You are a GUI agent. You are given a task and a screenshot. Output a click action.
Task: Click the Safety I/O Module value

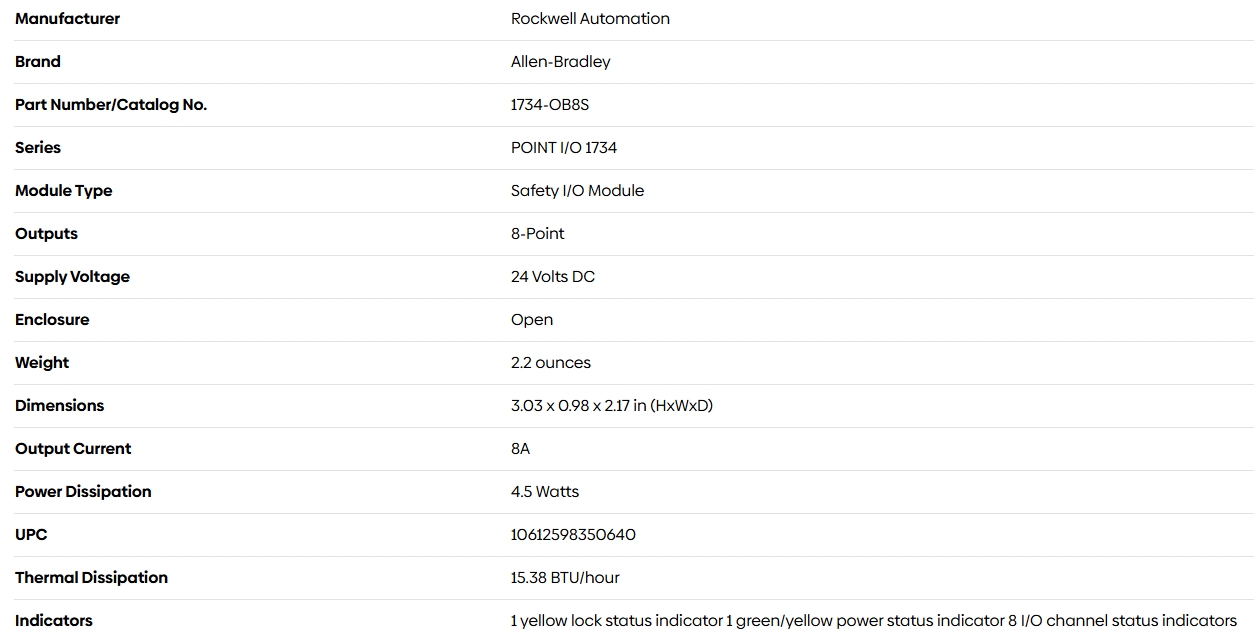577,190
